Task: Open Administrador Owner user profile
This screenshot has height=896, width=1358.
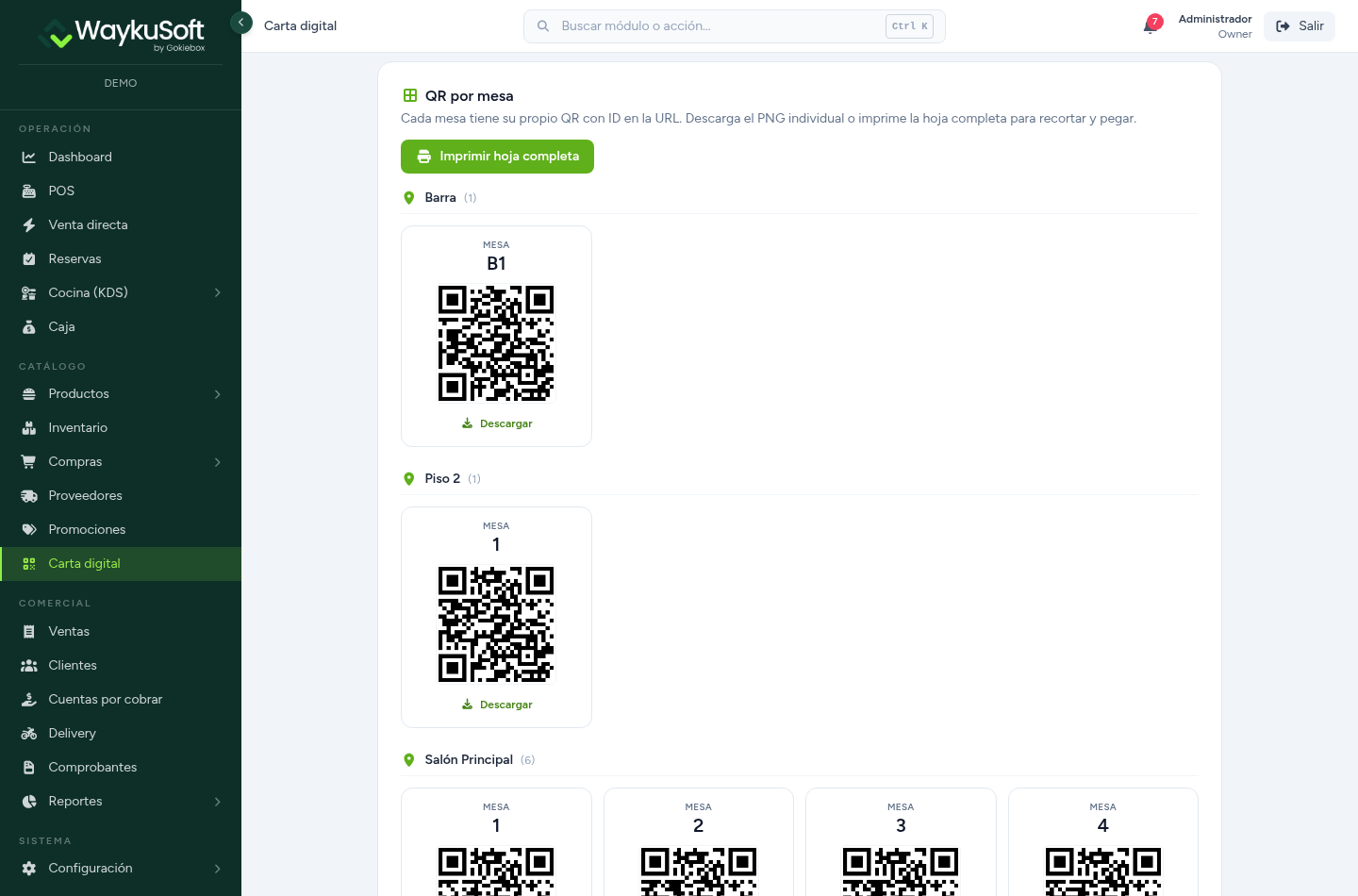Action: [x=1215, y=26]
